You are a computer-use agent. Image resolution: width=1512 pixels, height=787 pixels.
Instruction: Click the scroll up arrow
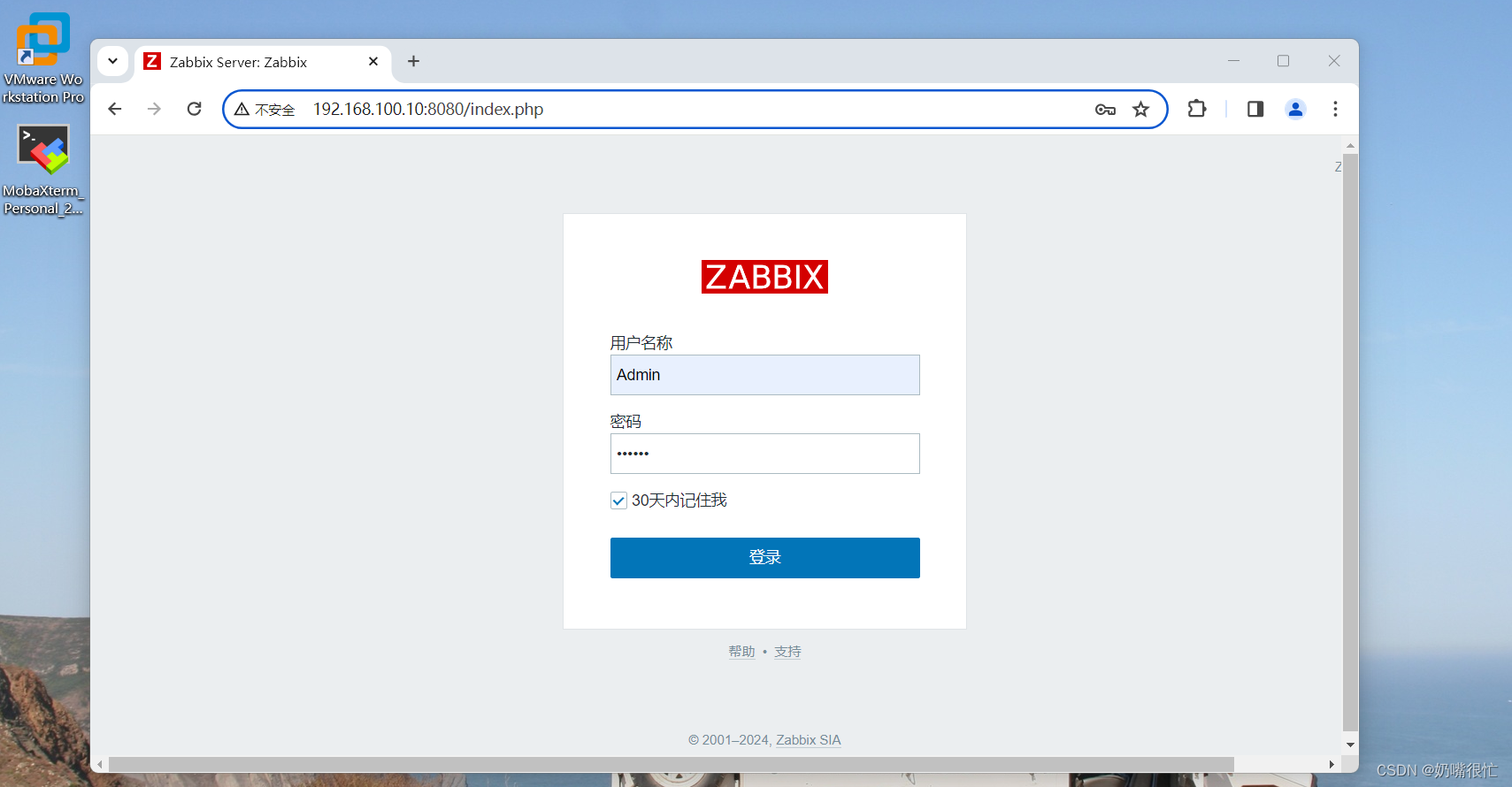point(1350,145)
